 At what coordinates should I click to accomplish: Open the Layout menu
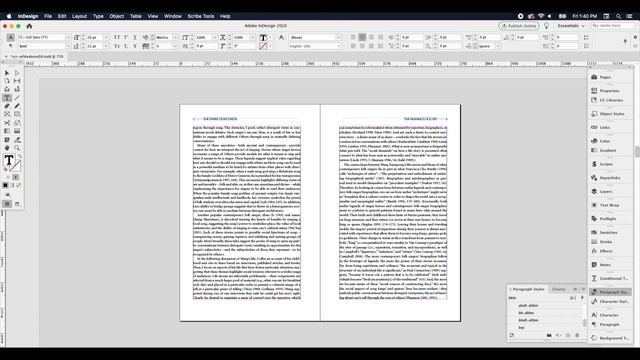click(79, 16)
